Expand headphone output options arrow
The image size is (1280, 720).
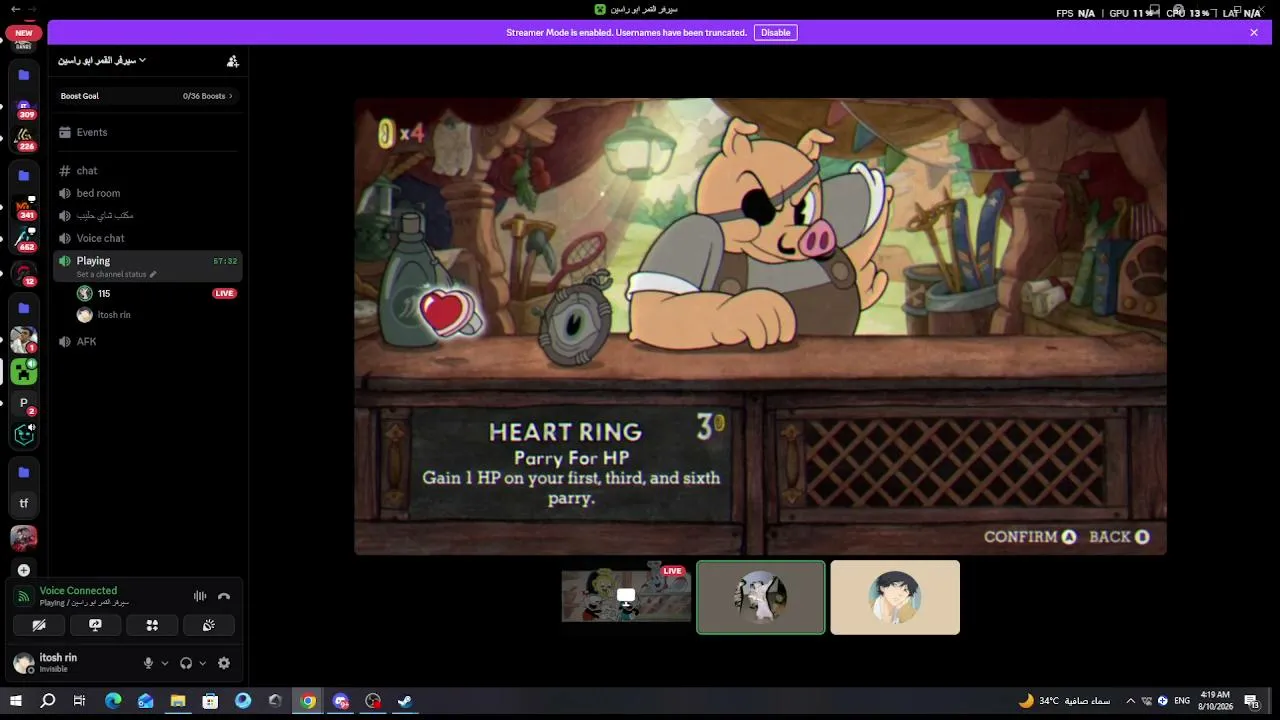202,663
